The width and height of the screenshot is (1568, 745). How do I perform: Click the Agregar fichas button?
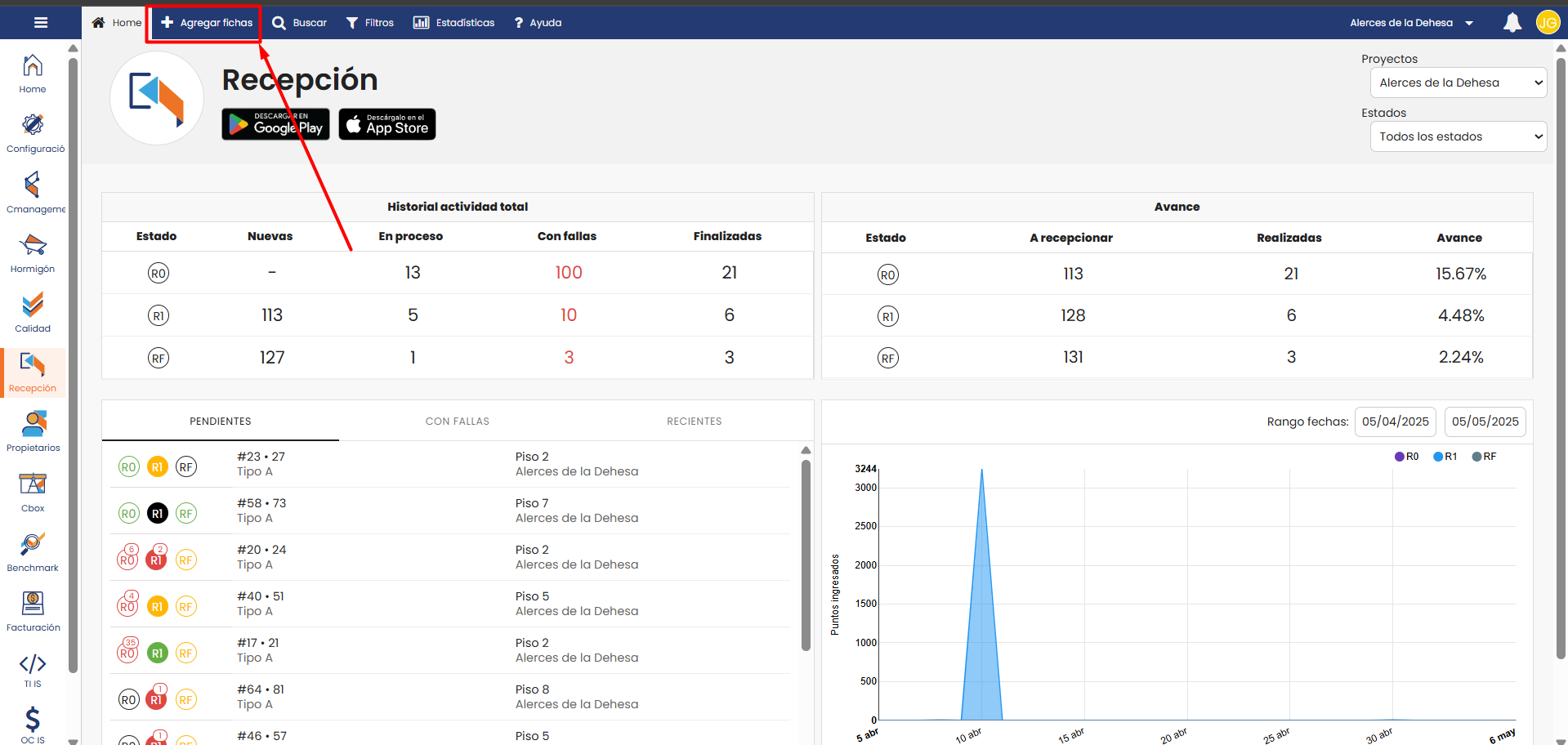click(x=207, y=23)
